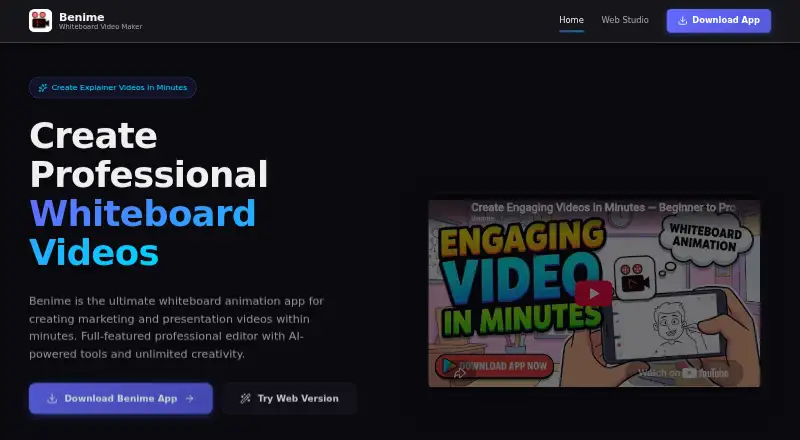Screen dimensions: 800x440
Task: Click download icon on Download Benime App button
Action: pyautogui.click(x=52, y=399)
